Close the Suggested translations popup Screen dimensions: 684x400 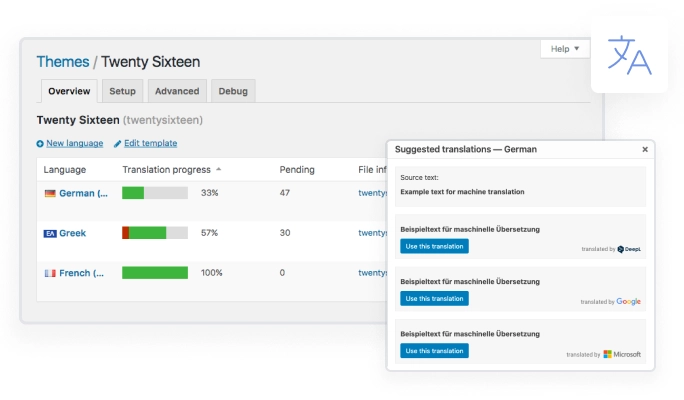coord(644,149)
